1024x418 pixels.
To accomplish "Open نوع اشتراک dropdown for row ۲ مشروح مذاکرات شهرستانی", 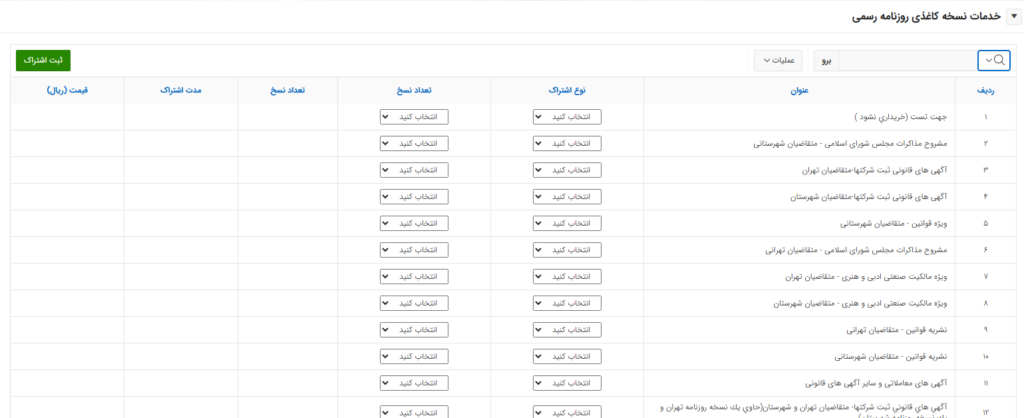I will pyautogui.click(x=567, y=144).
